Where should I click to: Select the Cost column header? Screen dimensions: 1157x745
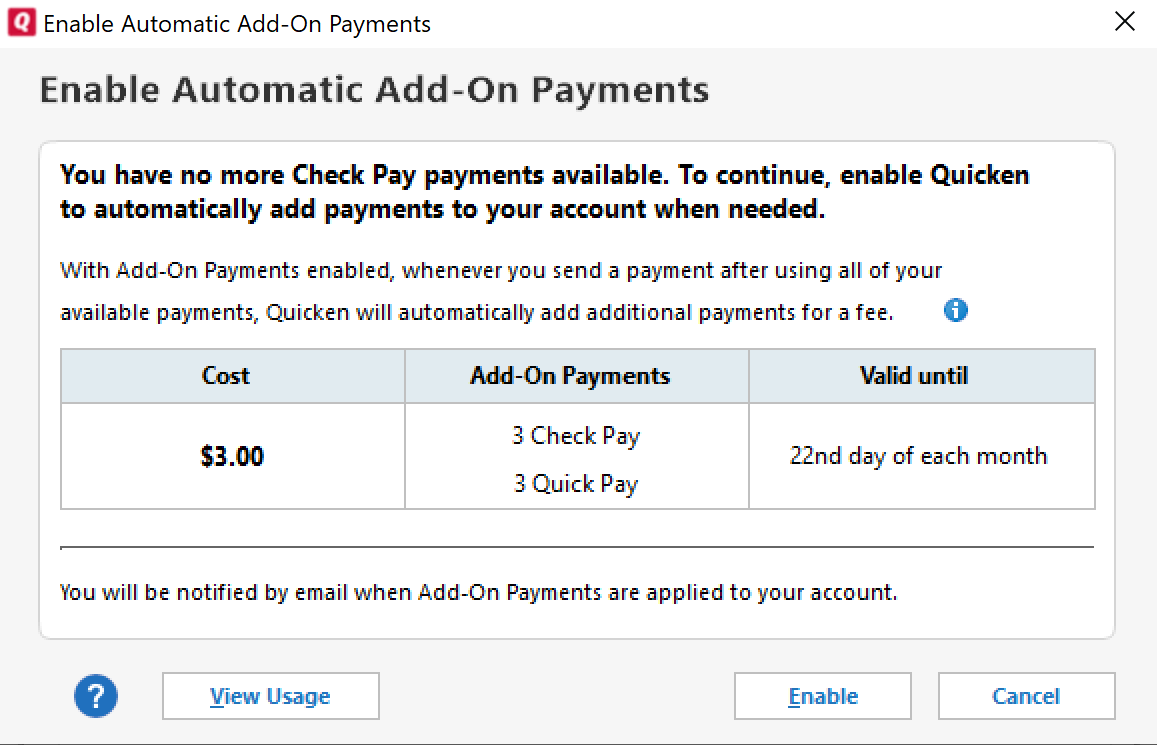[232, 376]
